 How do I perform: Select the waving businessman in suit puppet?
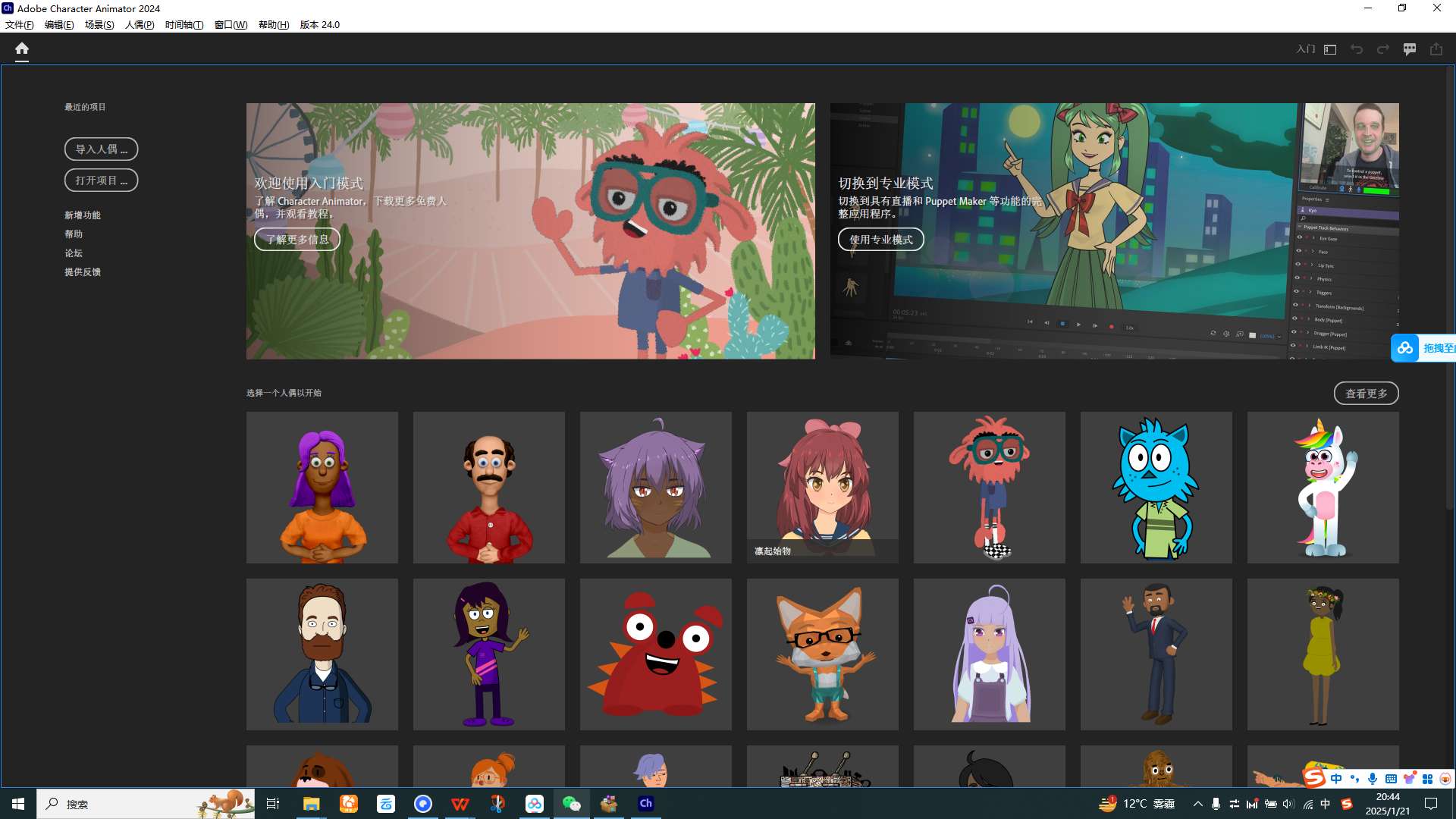click(x=1156, y=654)
